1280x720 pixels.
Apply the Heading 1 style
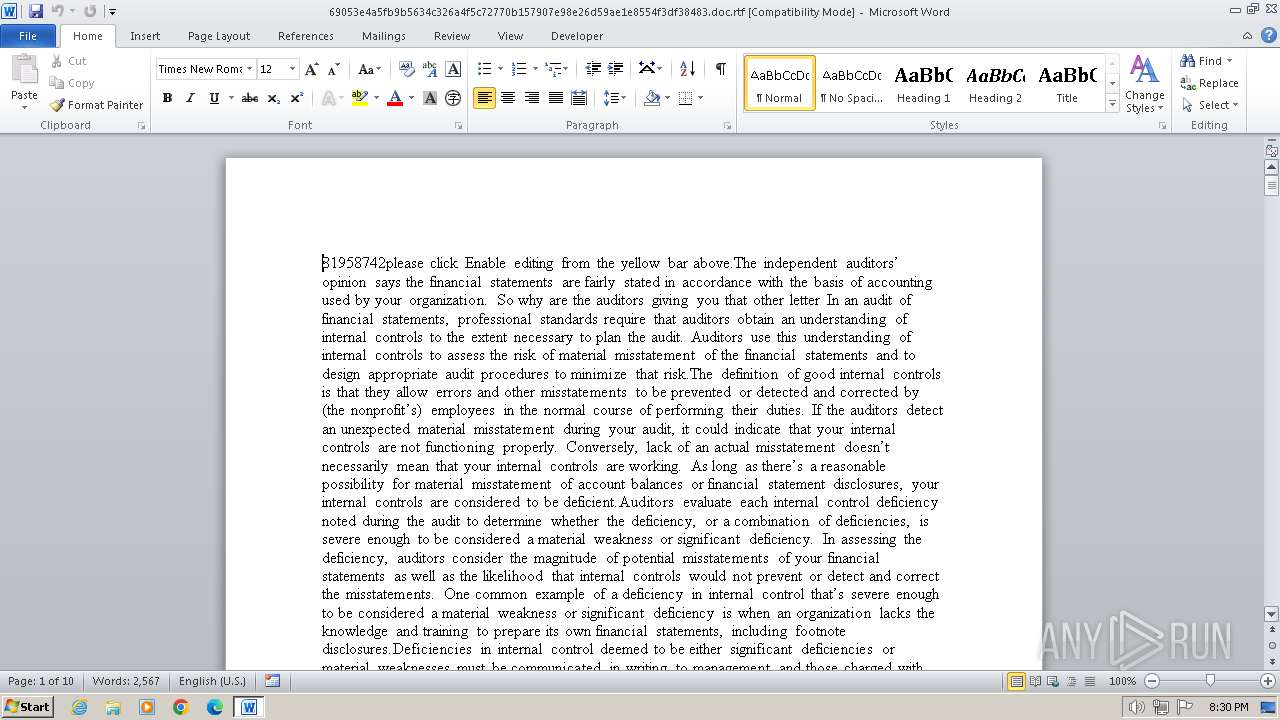pos(923,83)
